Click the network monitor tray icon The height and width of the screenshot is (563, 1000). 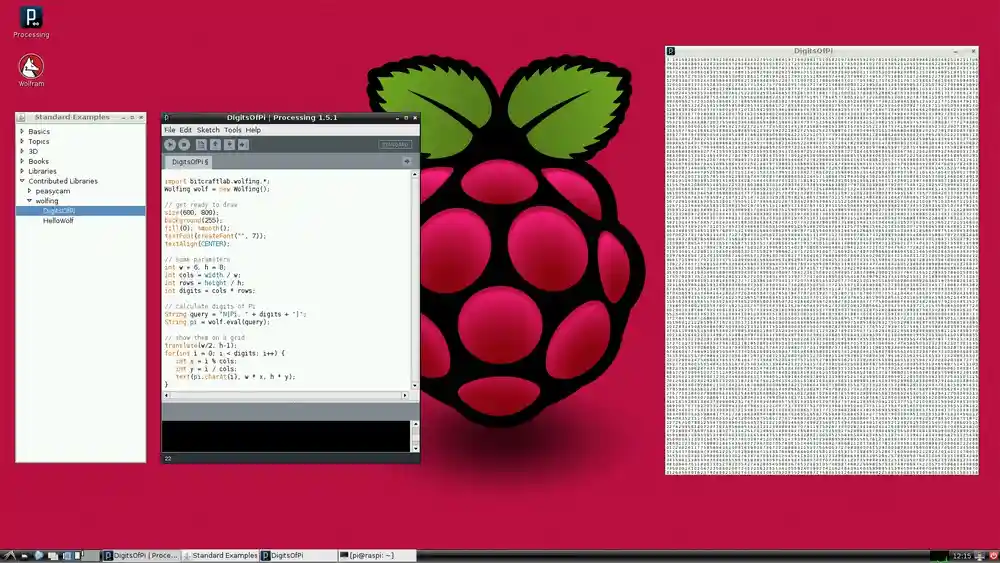click(x=980, y=556)
